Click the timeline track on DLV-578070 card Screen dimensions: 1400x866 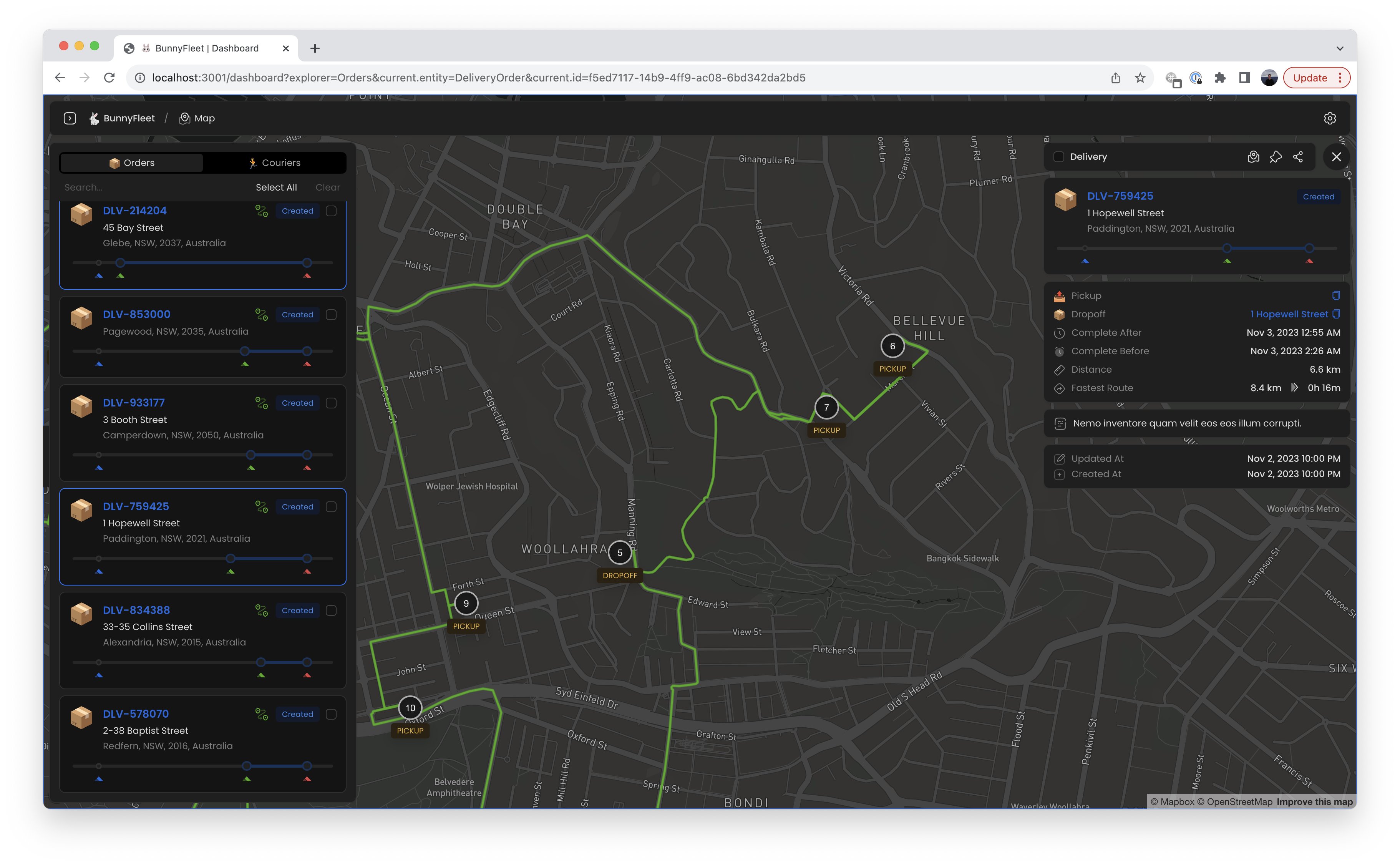(x=203, y=766)
